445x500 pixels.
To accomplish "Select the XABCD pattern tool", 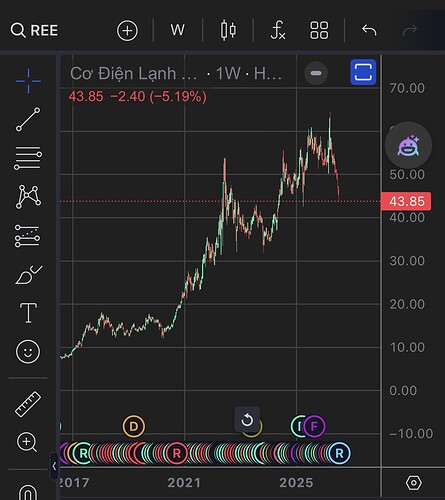I will tap(28, 197).
